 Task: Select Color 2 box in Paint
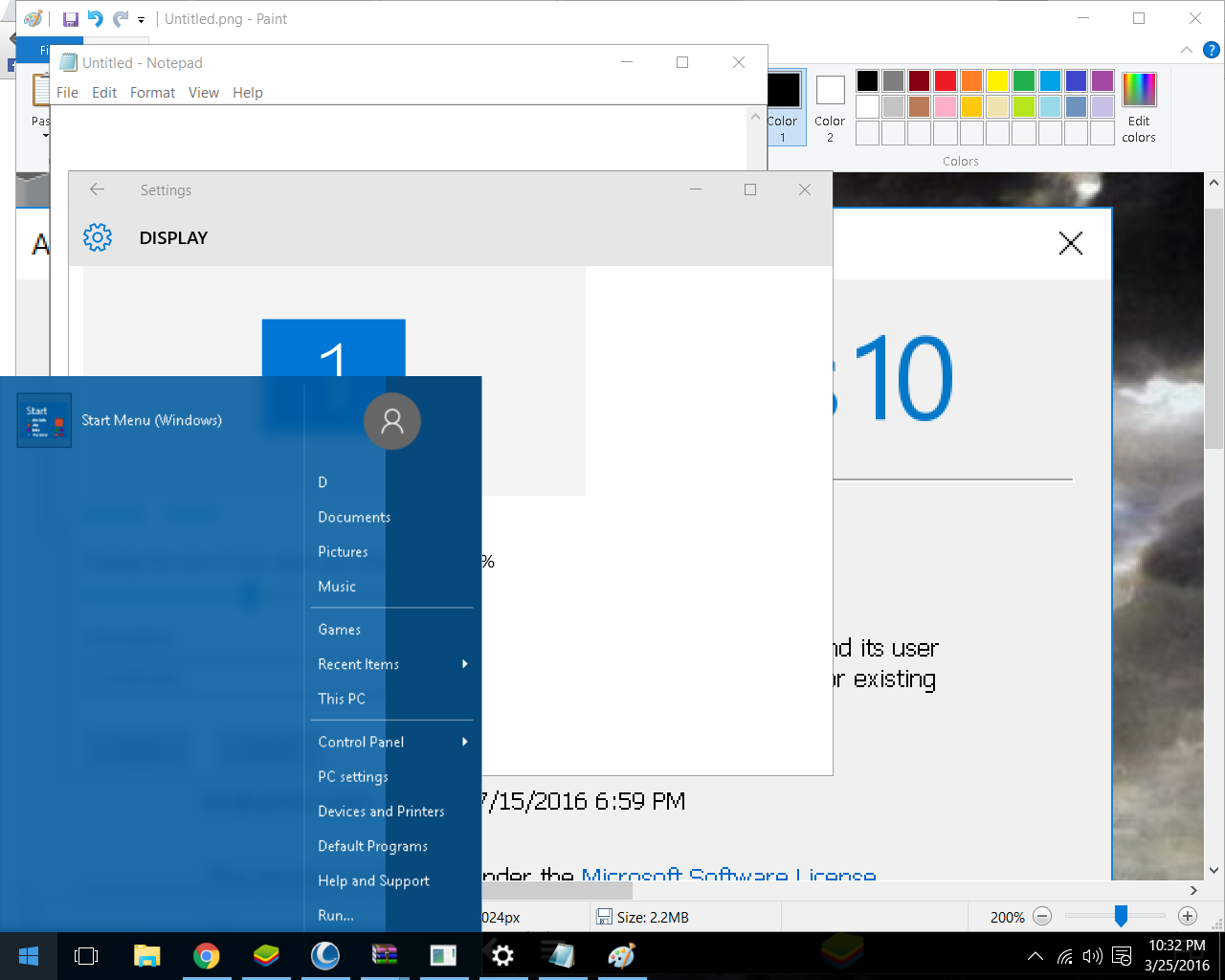(x=830, y=107)
